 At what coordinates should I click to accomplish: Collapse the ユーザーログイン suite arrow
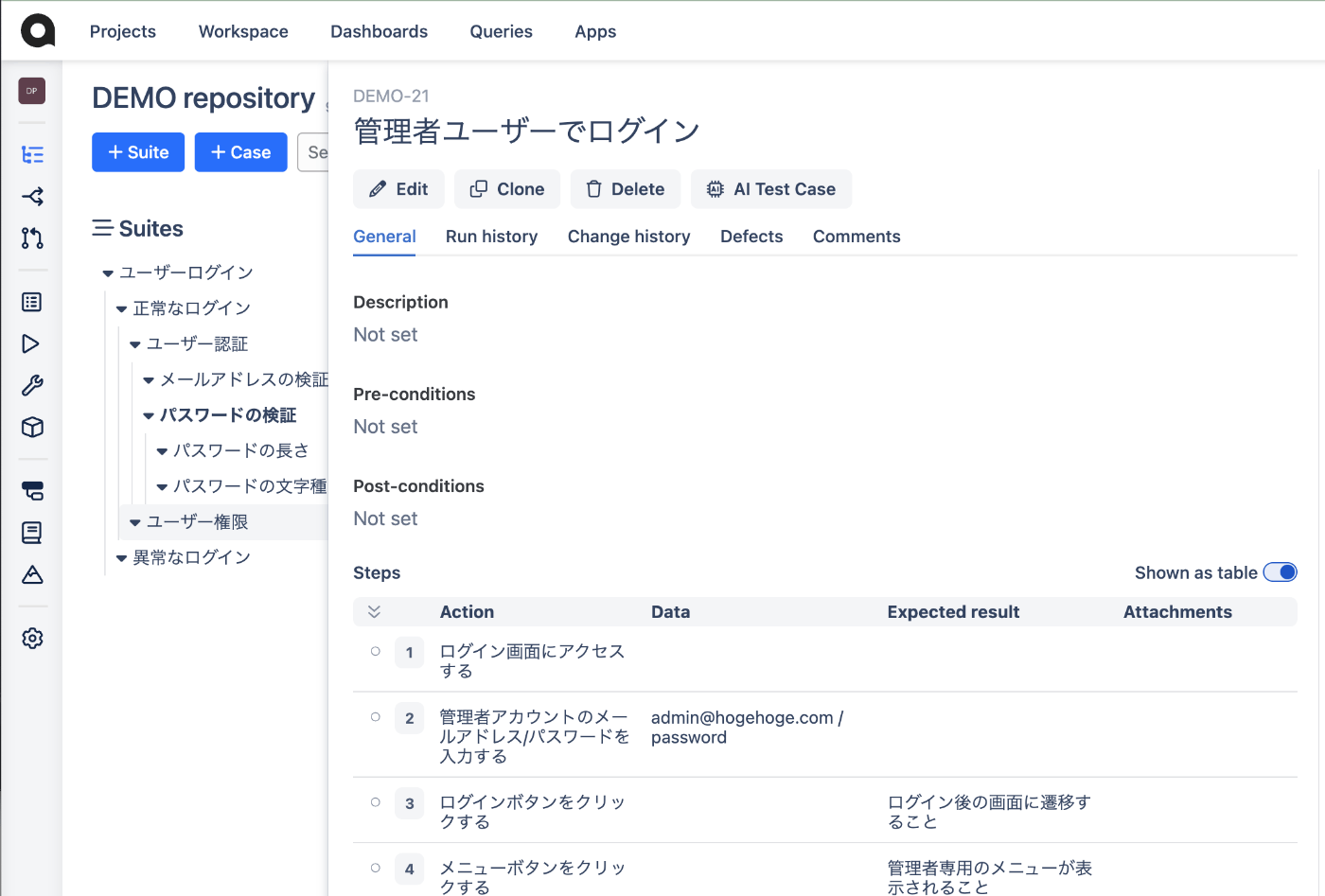(x=108, y=273)
